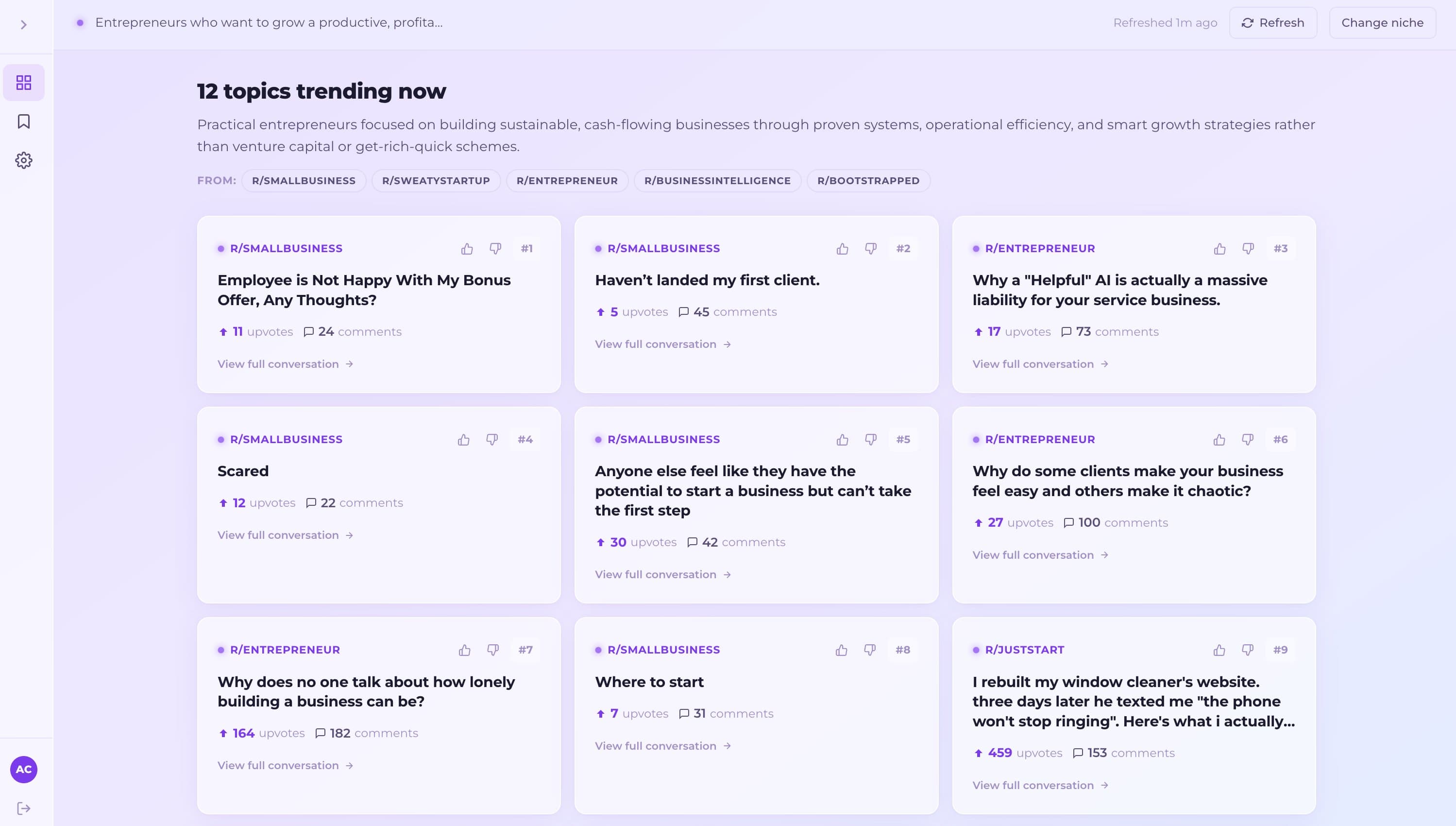This screenshot has height=826, width=1456.
Task: Open saved bookmarks from the sidebar
Action: tap(24, 121)
